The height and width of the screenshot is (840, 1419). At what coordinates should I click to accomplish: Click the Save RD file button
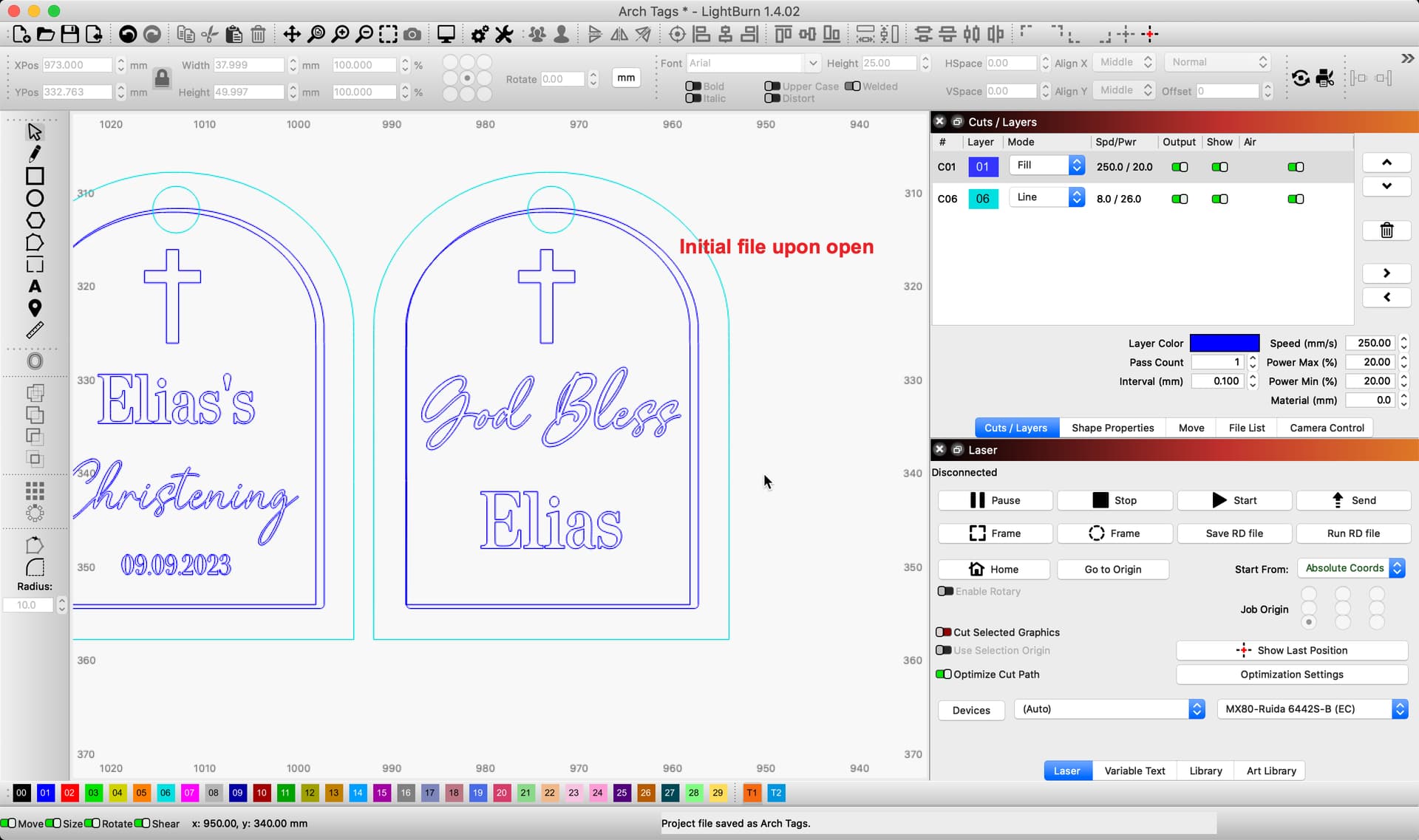[1234, 533]
